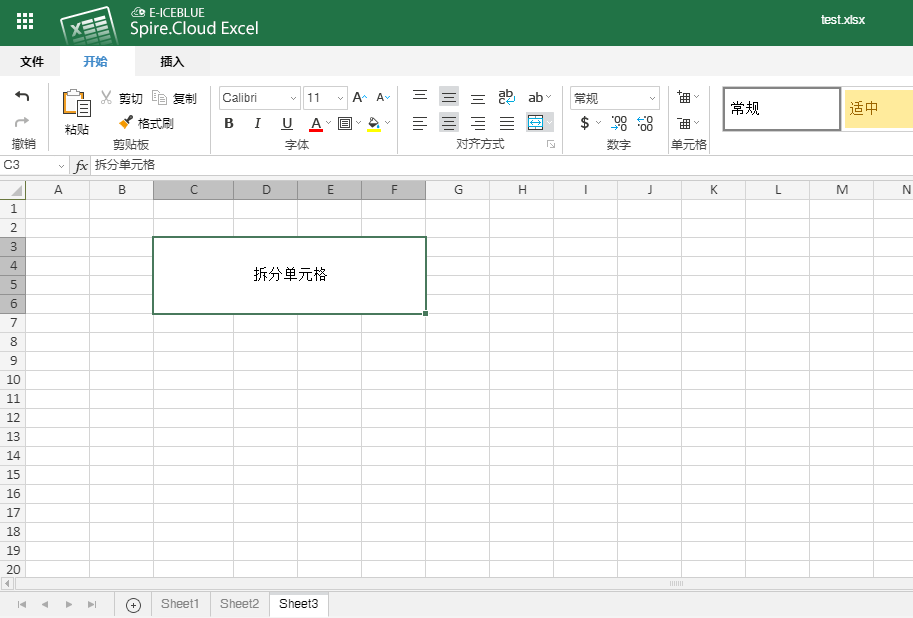This screenshot has height=618, width=913.
Task: Select the increase font size icon
Action: [358, 97]
